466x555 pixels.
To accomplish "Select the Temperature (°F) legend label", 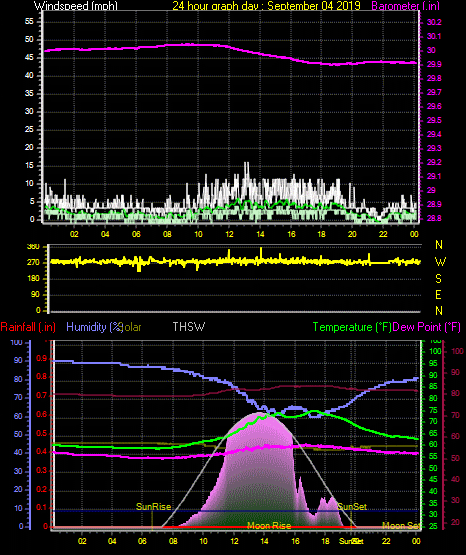I will (352, 327).
